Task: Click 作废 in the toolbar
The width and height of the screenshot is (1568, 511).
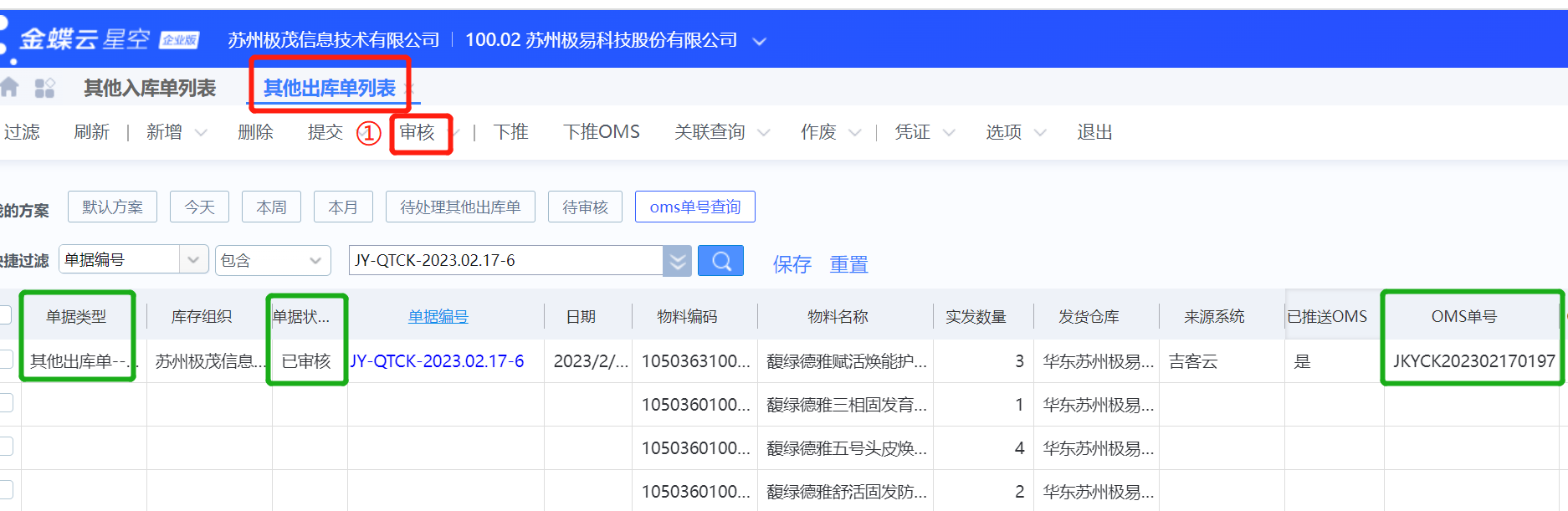Action: [x=818, y=132]
